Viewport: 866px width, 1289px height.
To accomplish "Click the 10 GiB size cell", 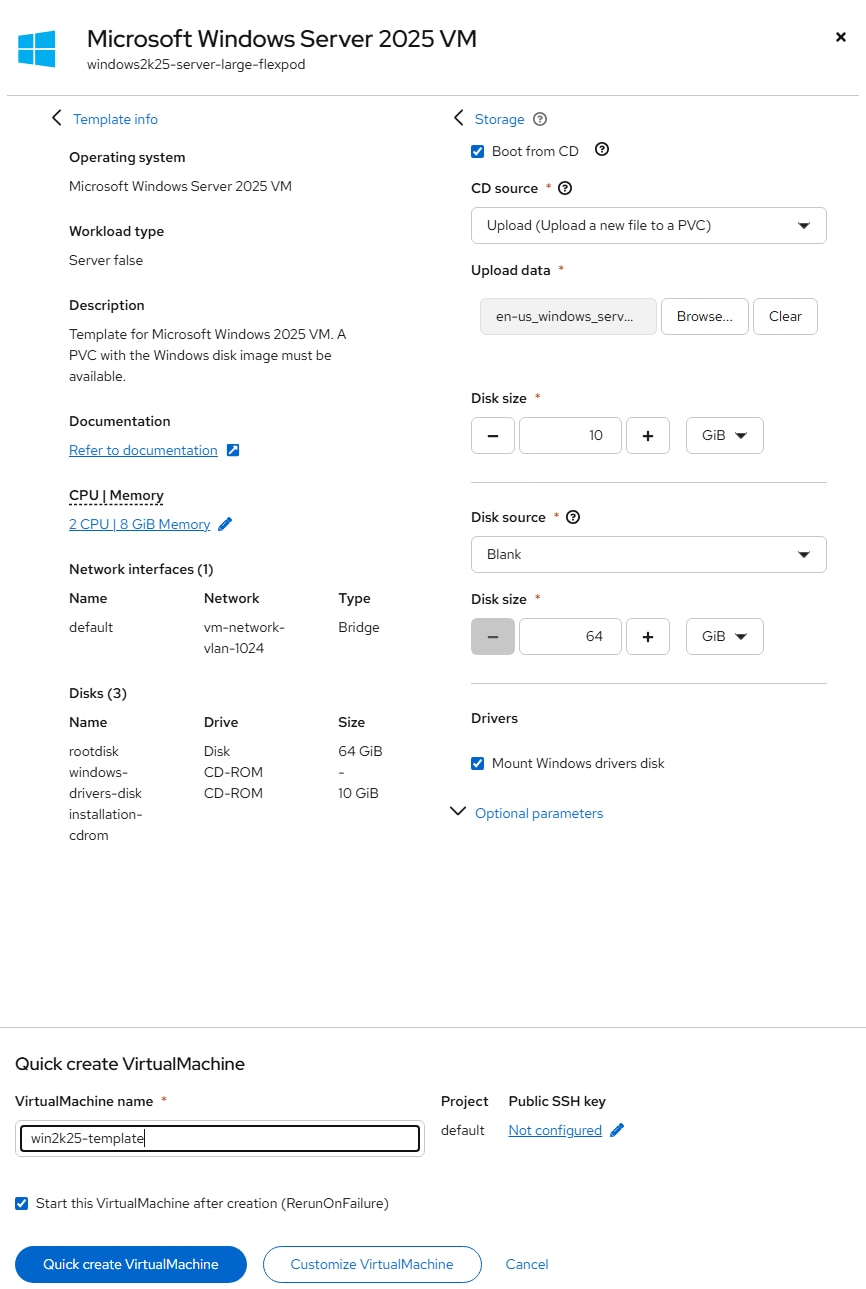I will coord(359,793).
